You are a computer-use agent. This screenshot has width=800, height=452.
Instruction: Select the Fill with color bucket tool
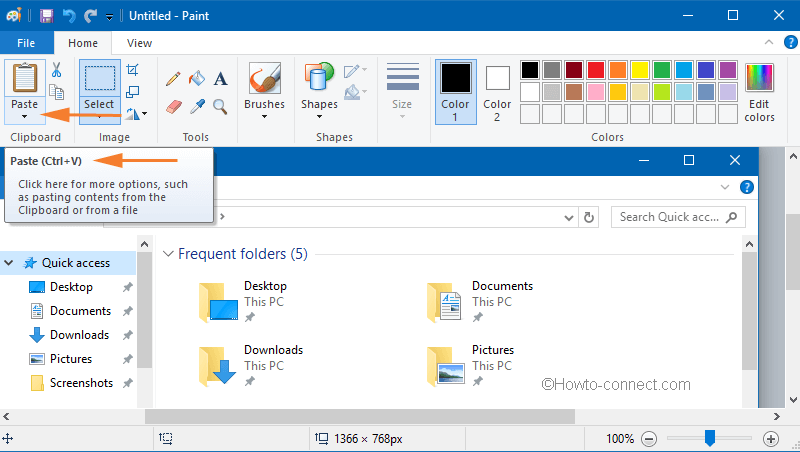coord(196,79)
